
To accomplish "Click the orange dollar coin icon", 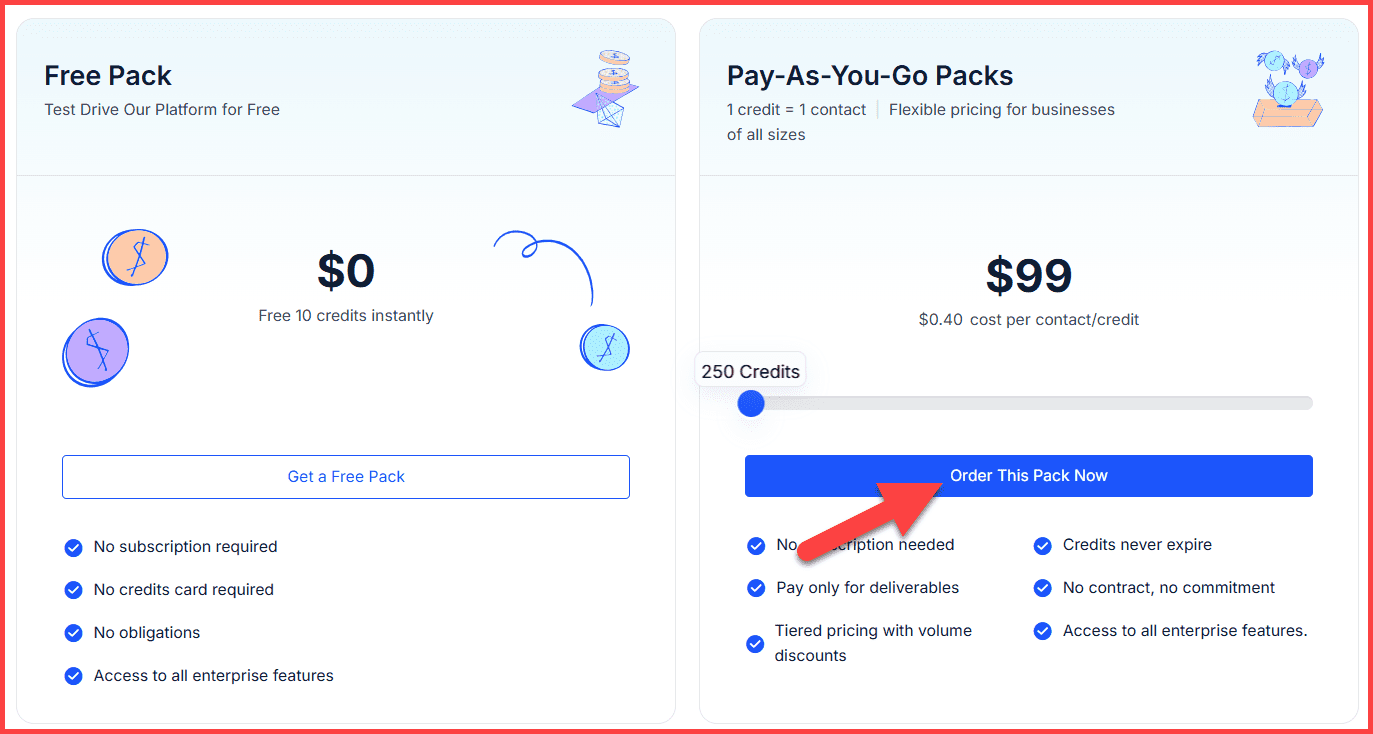I will tap(135, 256).
